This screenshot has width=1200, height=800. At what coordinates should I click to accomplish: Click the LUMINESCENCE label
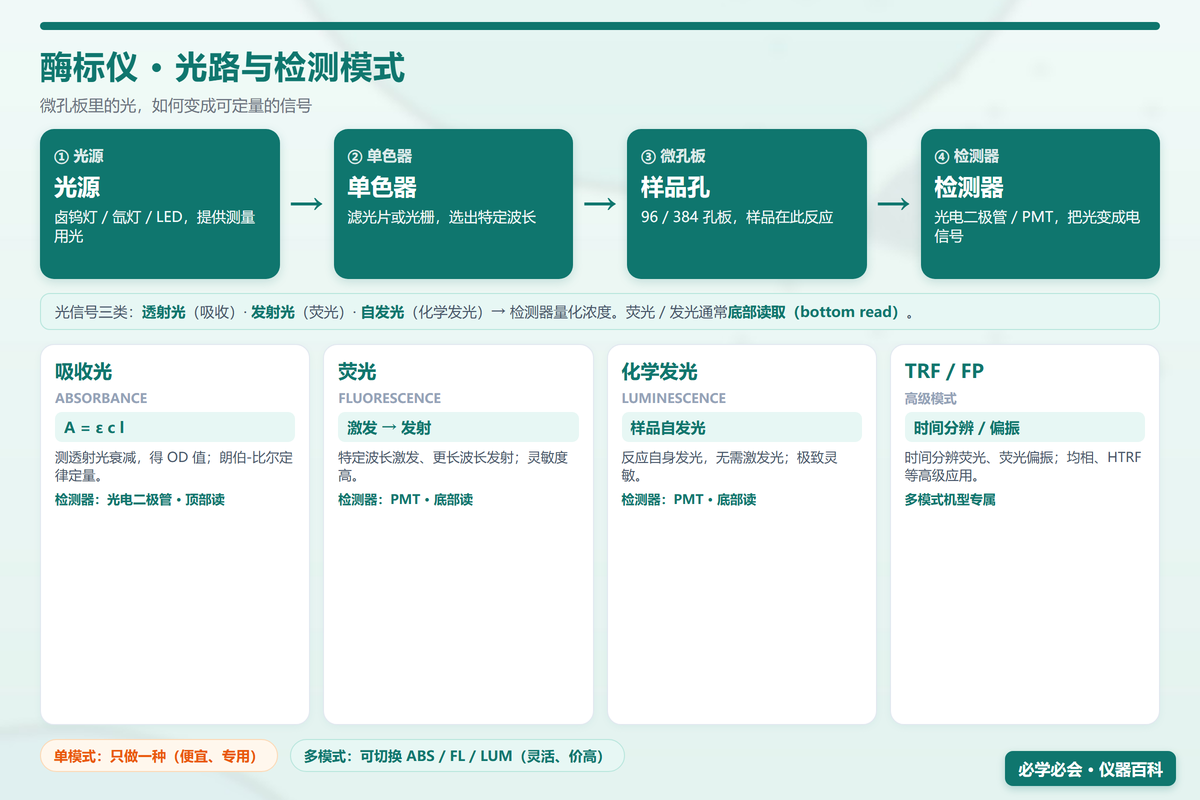tap(674, 398)
